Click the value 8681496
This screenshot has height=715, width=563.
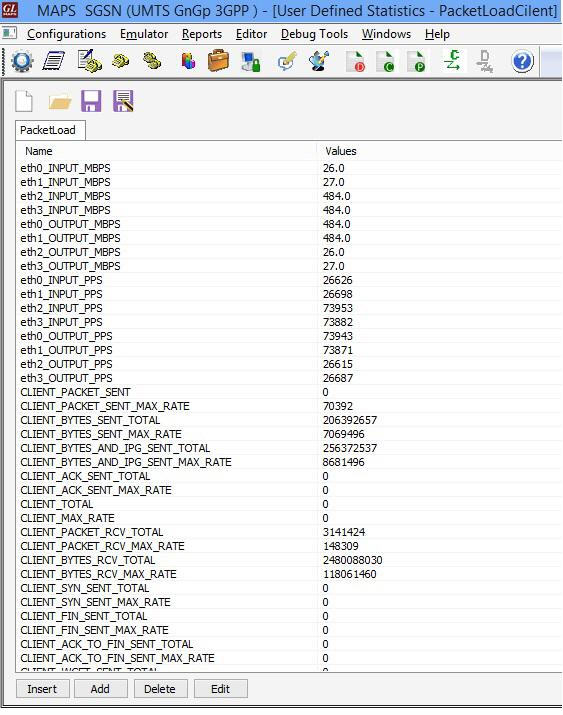click(x=344, y=462)
